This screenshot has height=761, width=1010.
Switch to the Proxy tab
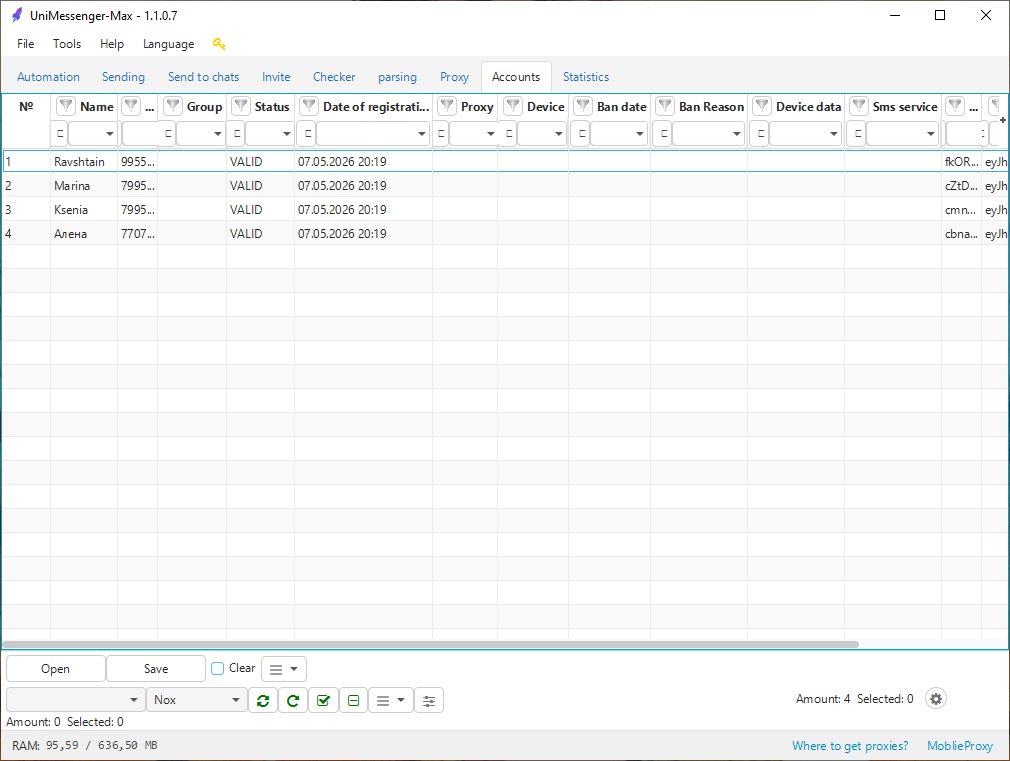pos(454,77)
